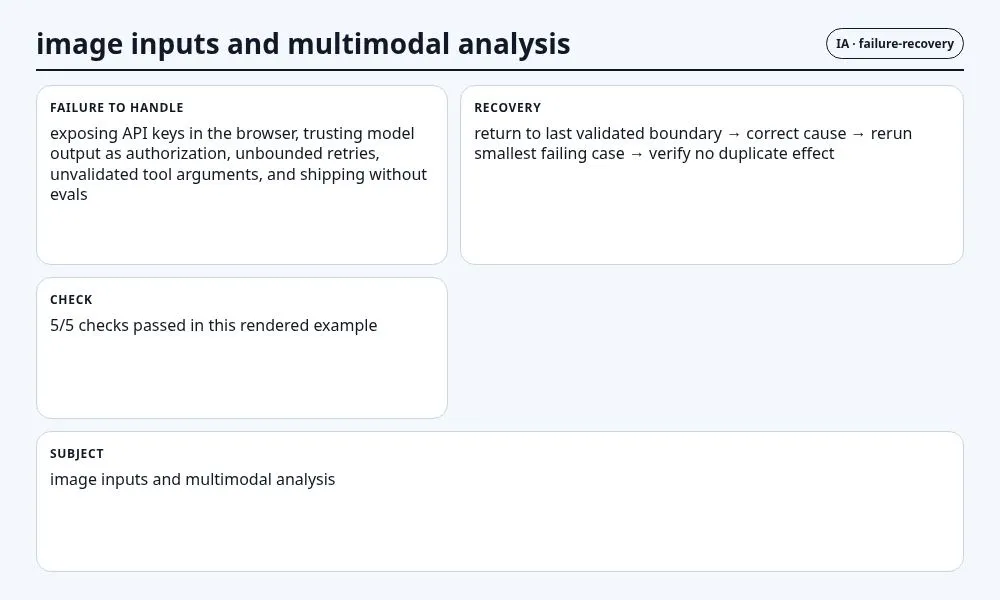Click 'verify no duplicate effect' text
The image size is (1000, 600).
click(x=741, y=154)
